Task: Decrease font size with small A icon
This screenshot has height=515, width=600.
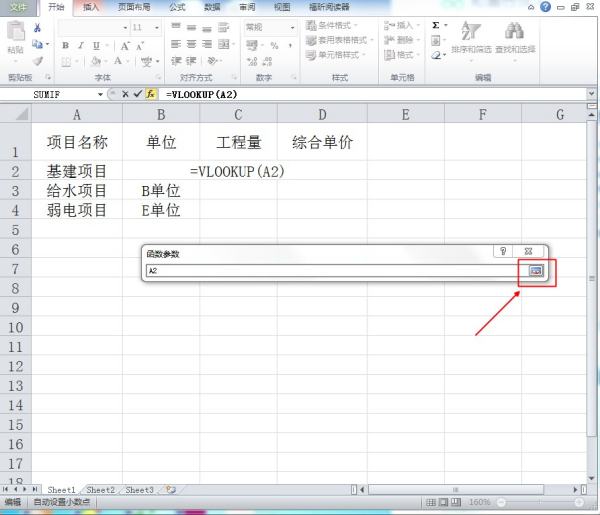Action: [140, 46]
